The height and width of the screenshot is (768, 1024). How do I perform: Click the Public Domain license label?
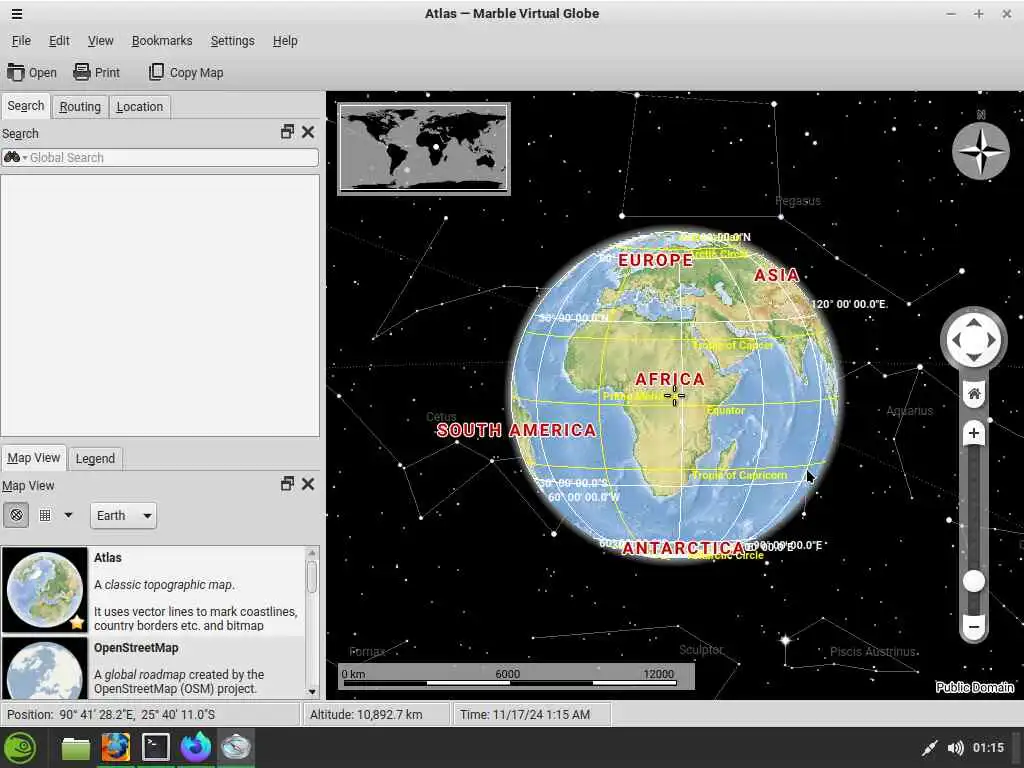point(974,687)
